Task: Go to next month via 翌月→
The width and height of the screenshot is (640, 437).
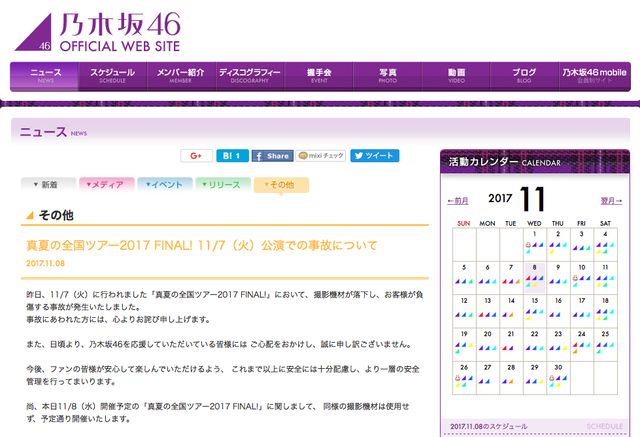Action: click(x=611, y=201)
